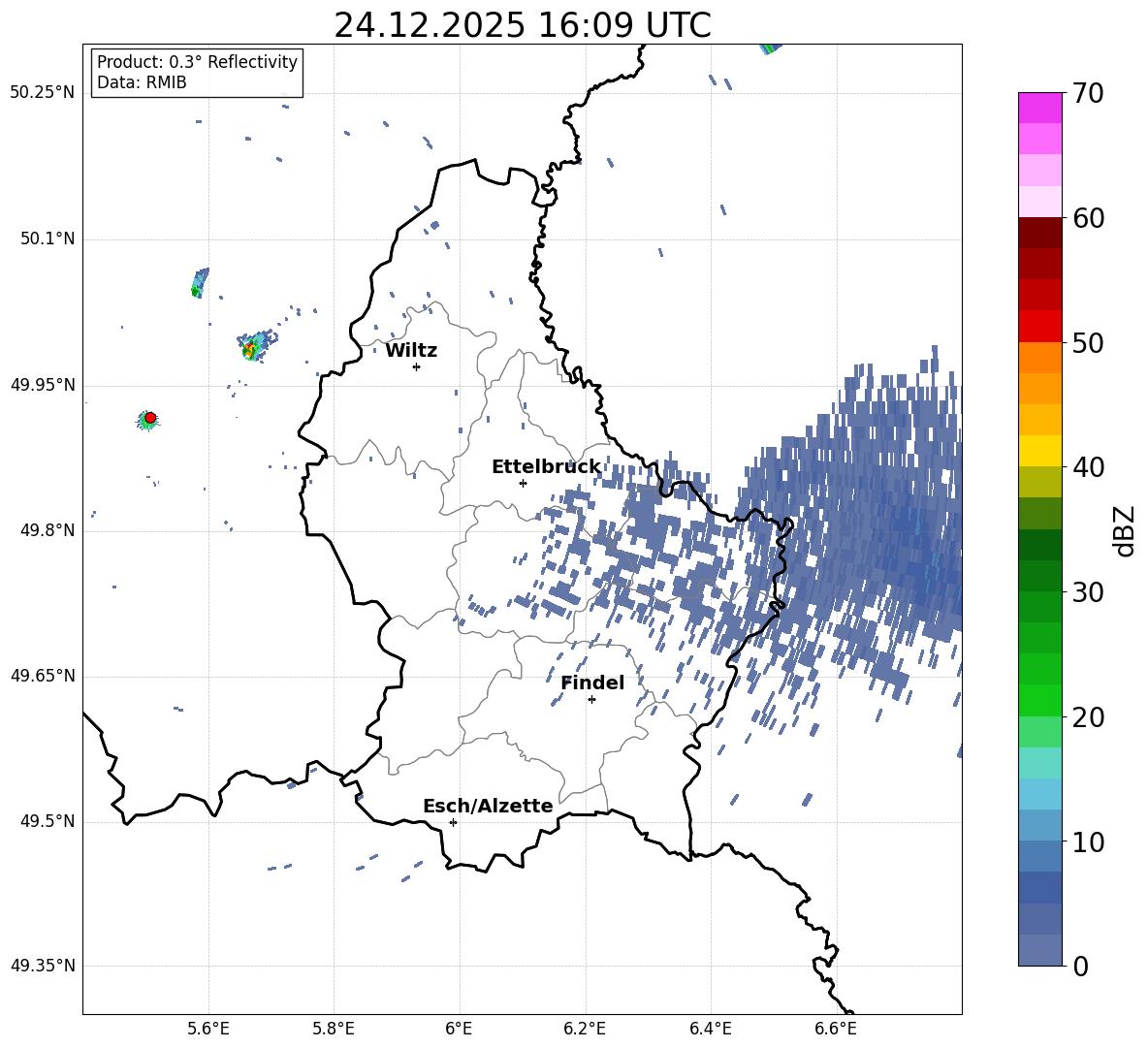Pick the bright red swatch just above 50 dBZ

1039,327
